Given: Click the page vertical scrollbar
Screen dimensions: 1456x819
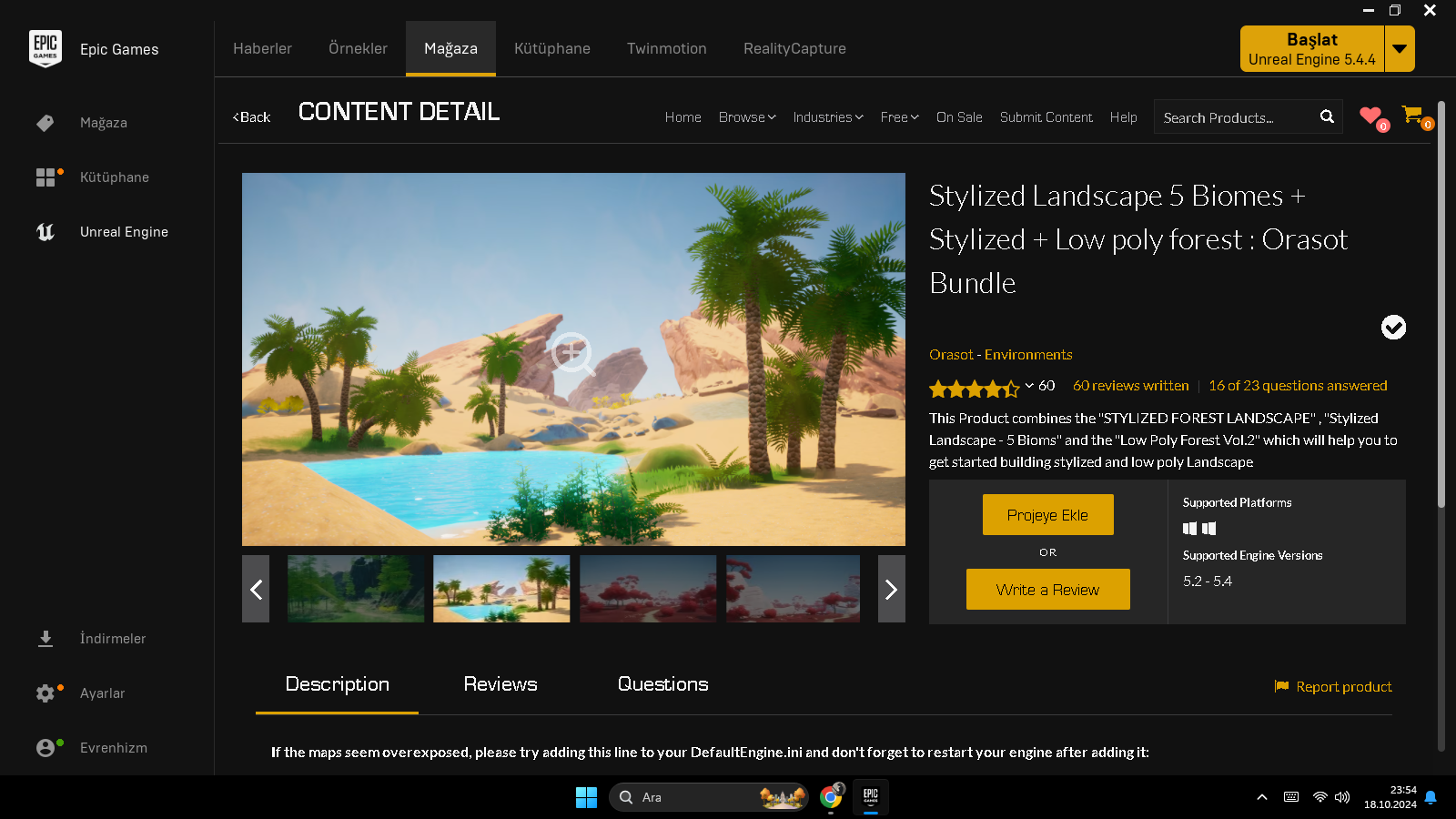Looking at the screenshot, I should pyautogui.click(x=1441, y=305).
